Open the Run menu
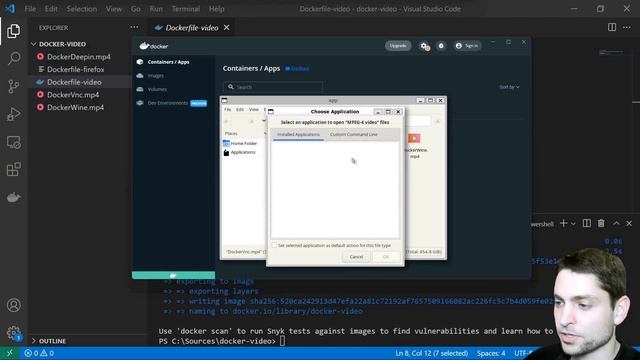The image size is (640, 360). pyautogui.click(x=156, y=9)
